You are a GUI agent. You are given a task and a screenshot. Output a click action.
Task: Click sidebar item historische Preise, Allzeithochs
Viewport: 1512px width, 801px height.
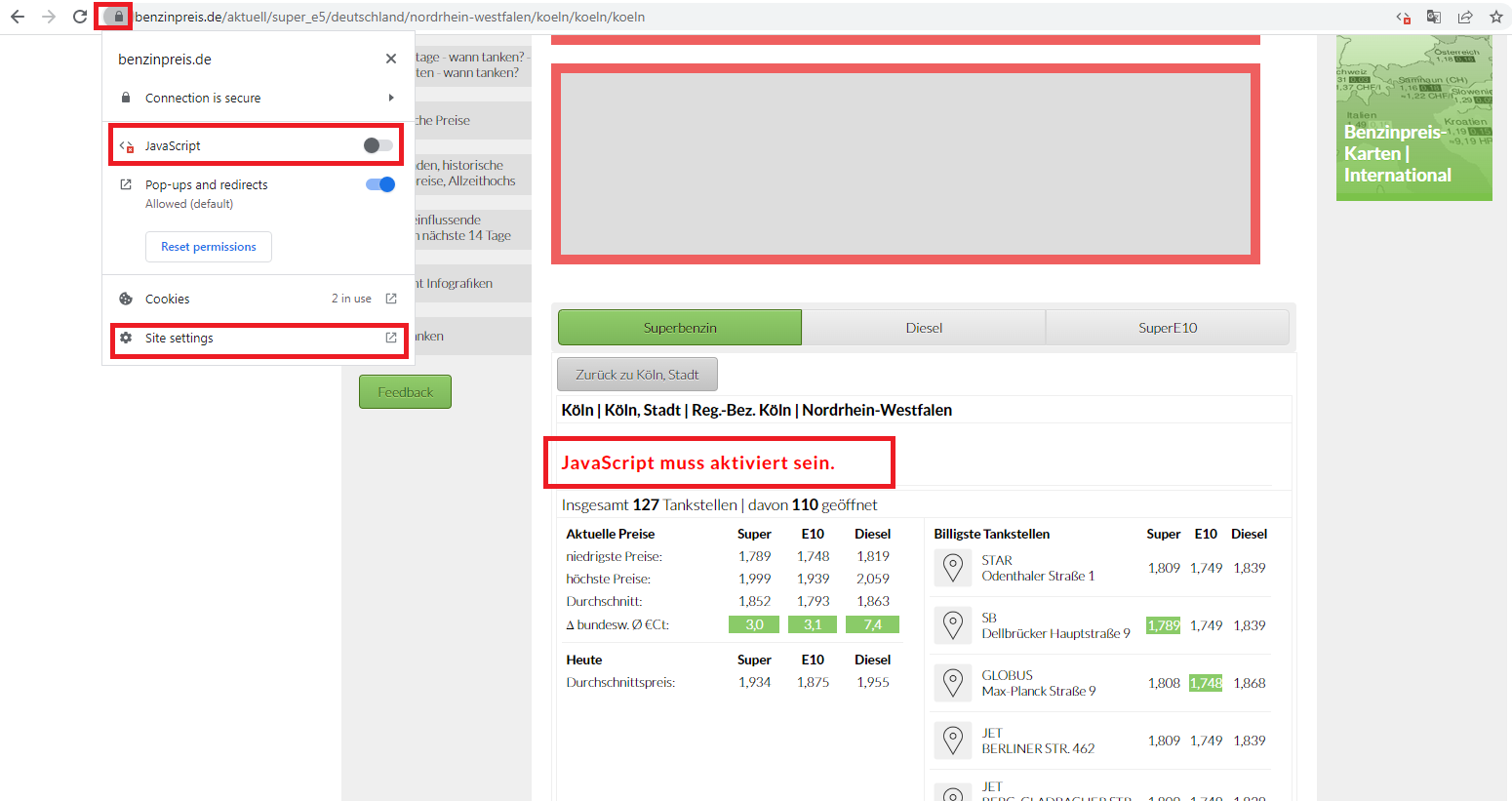(x=473, y=174)
